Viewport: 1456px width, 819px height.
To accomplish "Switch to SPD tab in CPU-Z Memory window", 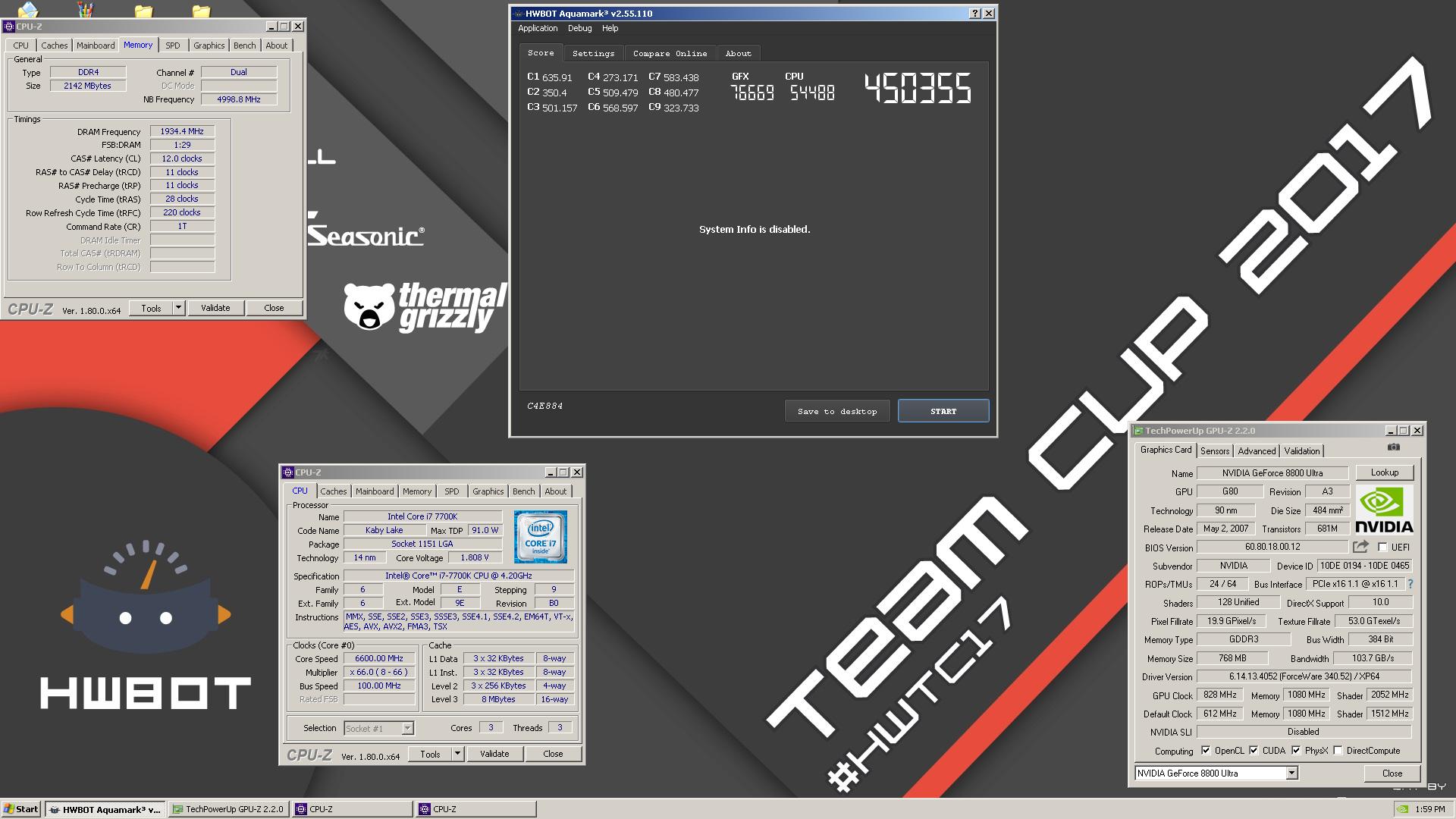I will 173,45.
